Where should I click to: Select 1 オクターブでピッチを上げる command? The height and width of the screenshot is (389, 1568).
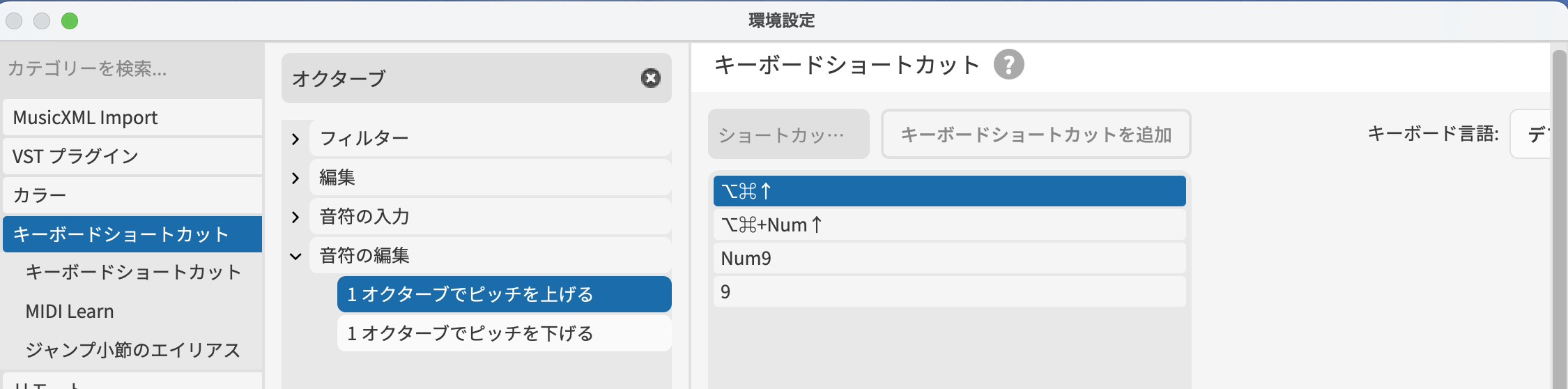click(x=503, y=294)
